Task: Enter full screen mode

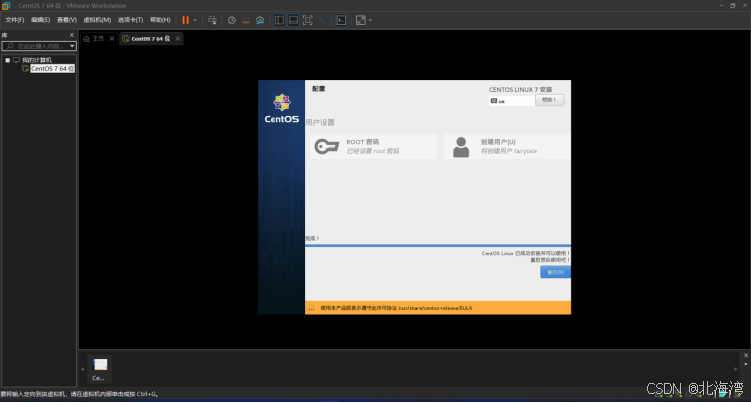Action: click(307, 20)
